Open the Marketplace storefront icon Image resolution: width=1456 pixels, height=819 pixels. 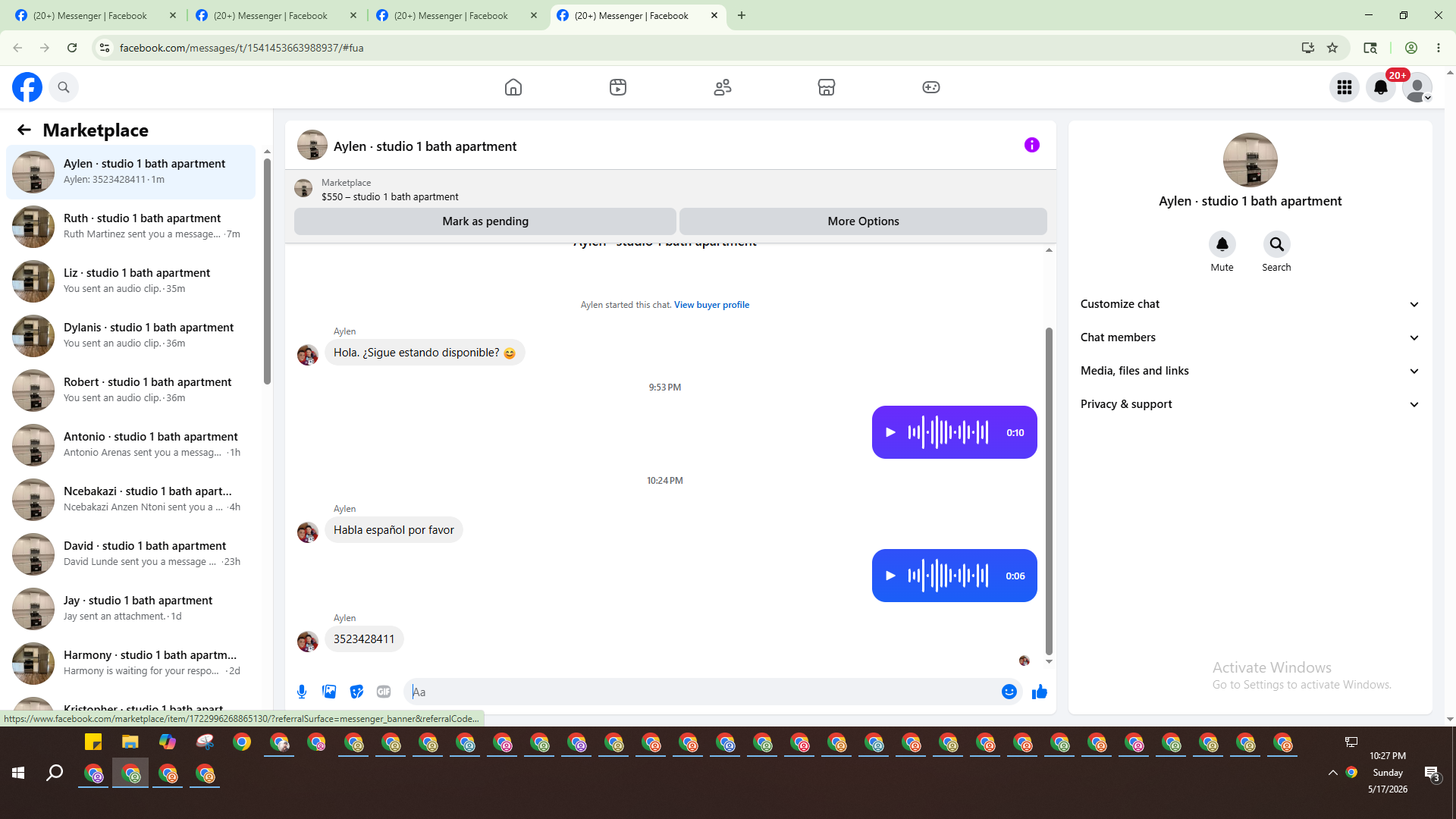click(827, 87)
